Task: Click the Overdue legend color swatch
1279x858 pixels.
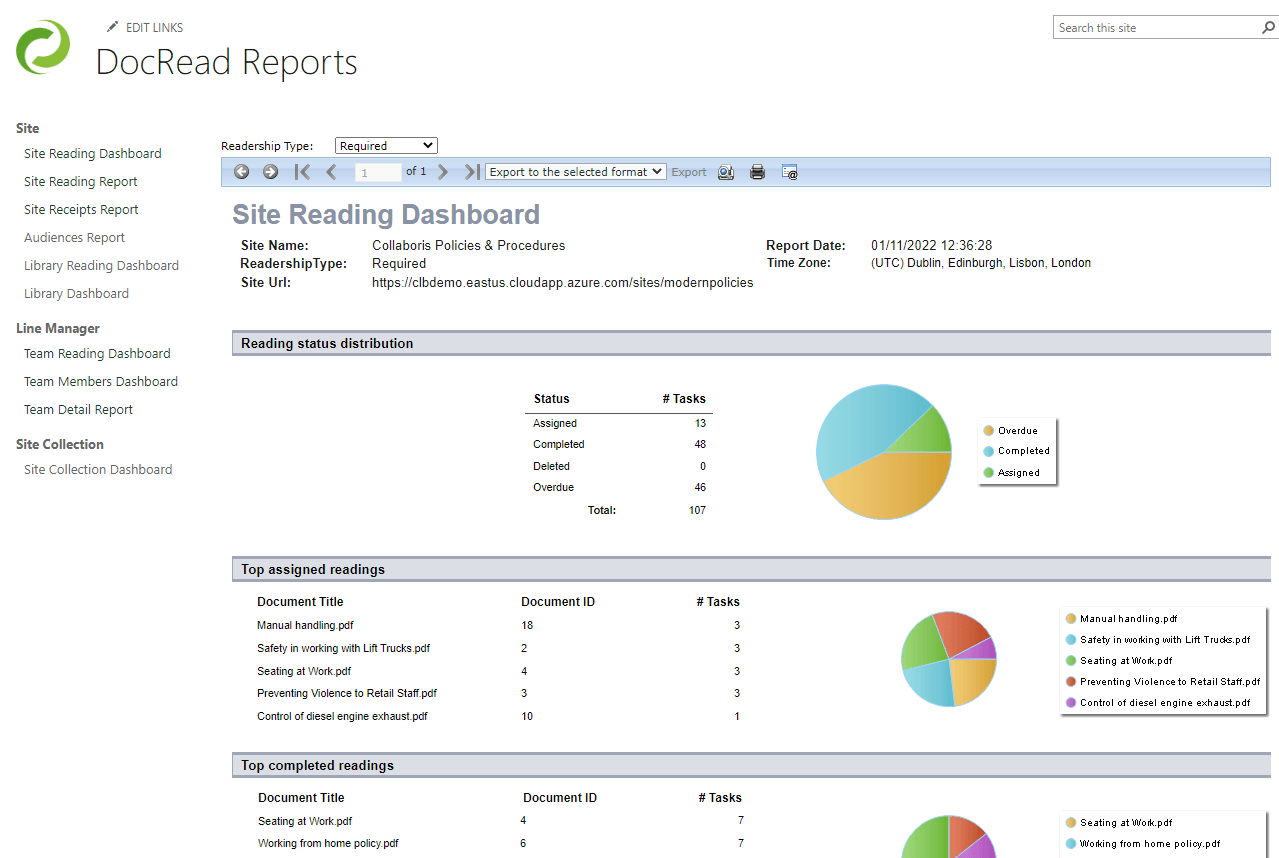Action: (x=988, y=431)
